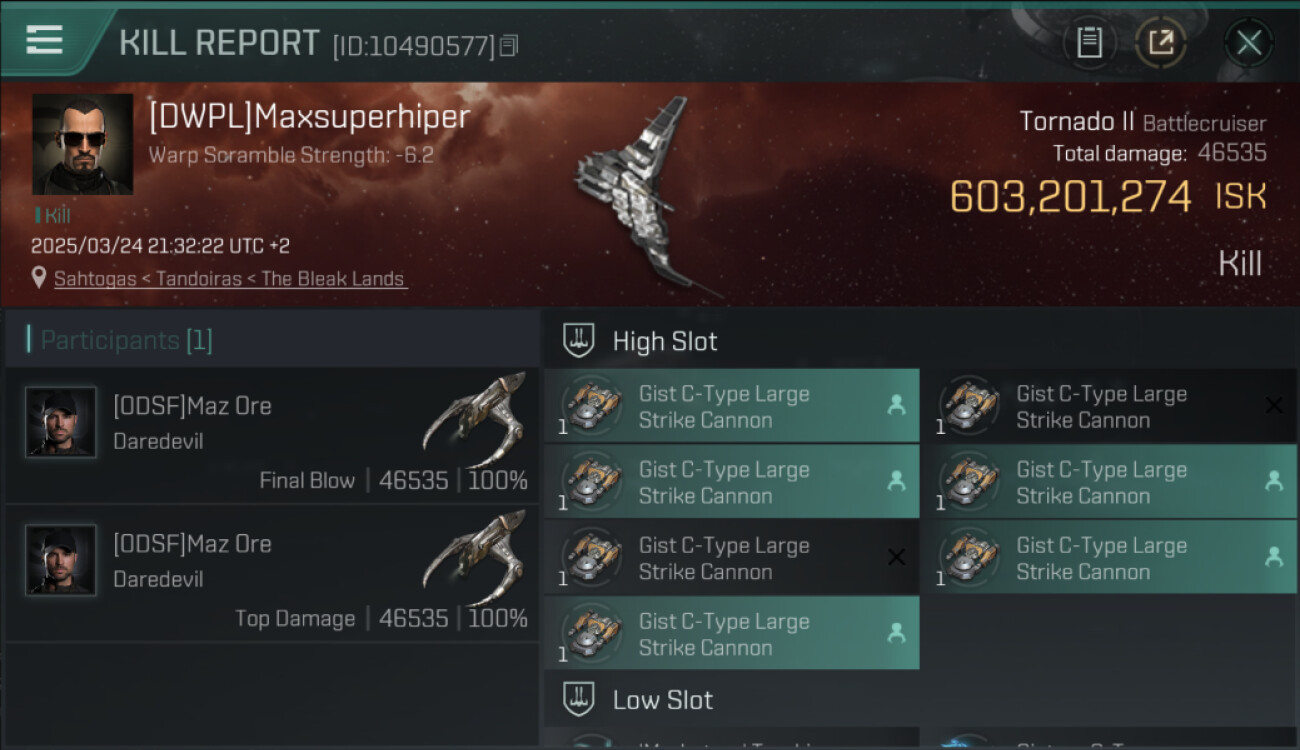This screenshot has height=750, width=1300.
Task: Click the Tornado II ship image
Action: point(645,195)
